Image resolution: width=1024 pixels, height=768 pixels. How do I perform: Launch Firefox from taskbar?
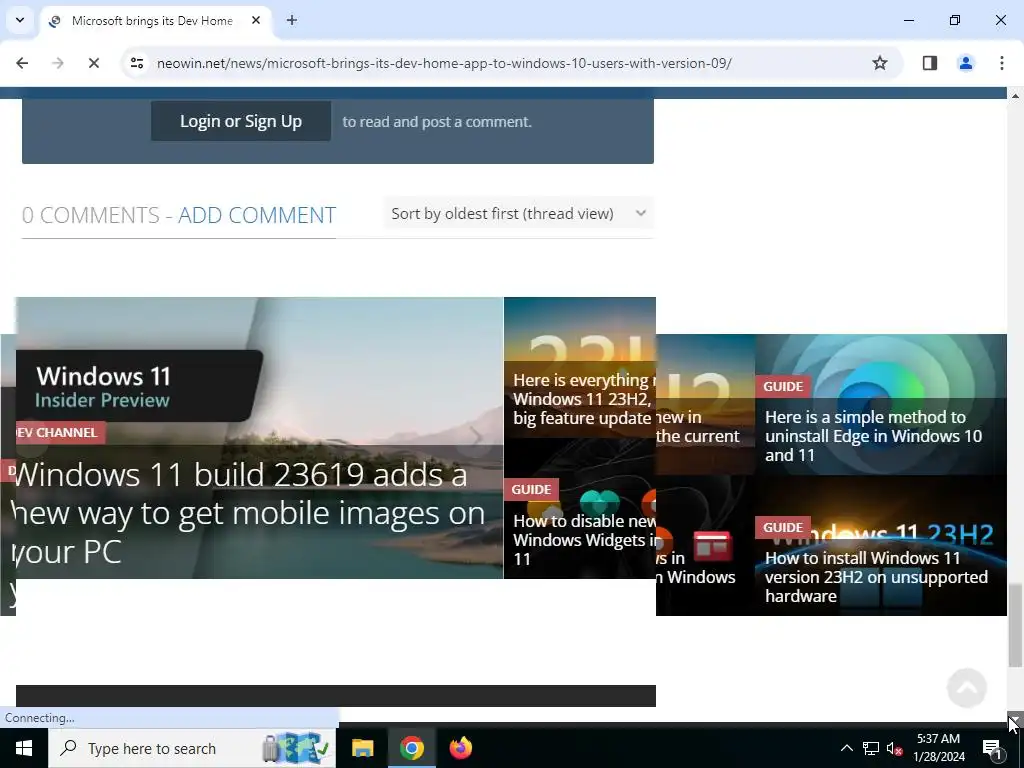pos(460,748)
